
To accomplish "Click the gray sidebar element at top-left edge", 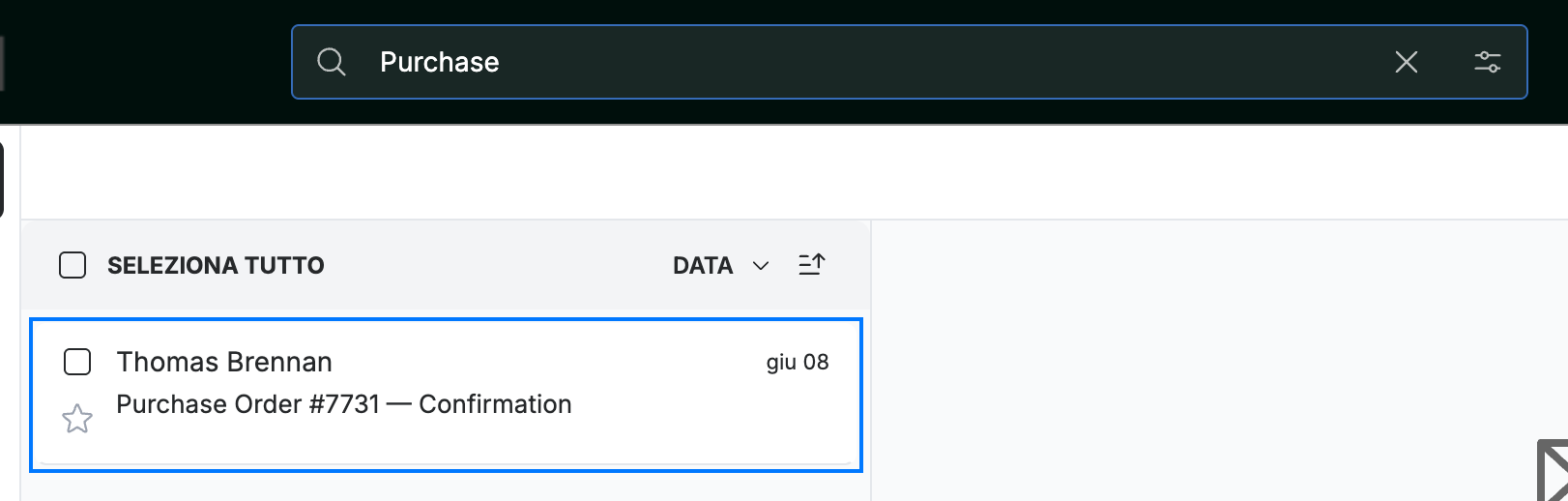I will coord(2,64).
